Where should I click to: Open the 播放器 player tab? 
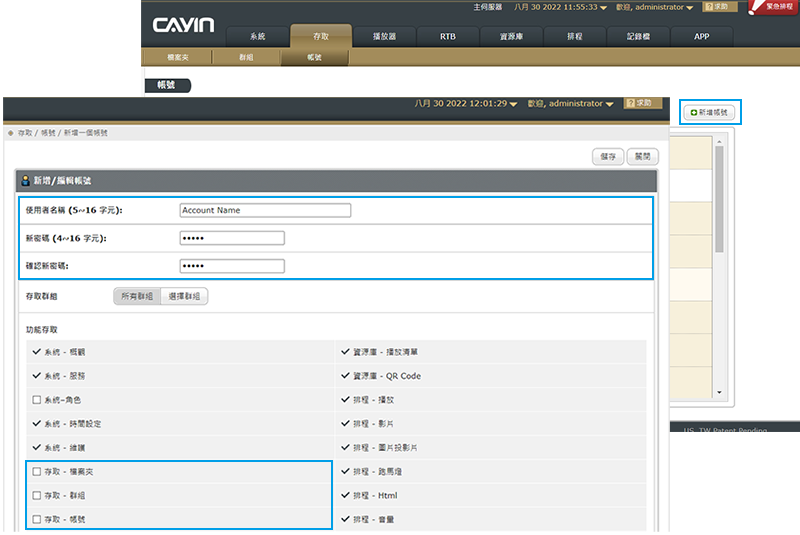(x=384, y=36)
